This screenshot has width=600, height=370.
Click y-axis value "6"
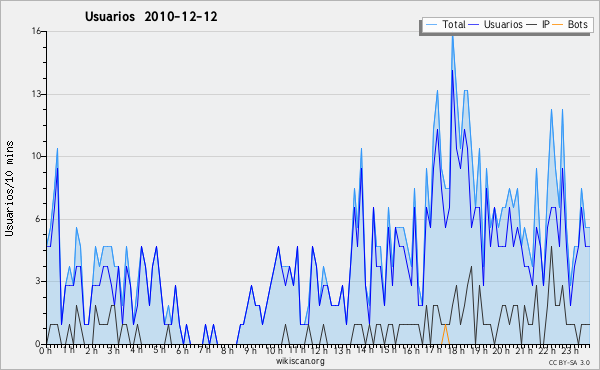38,219
